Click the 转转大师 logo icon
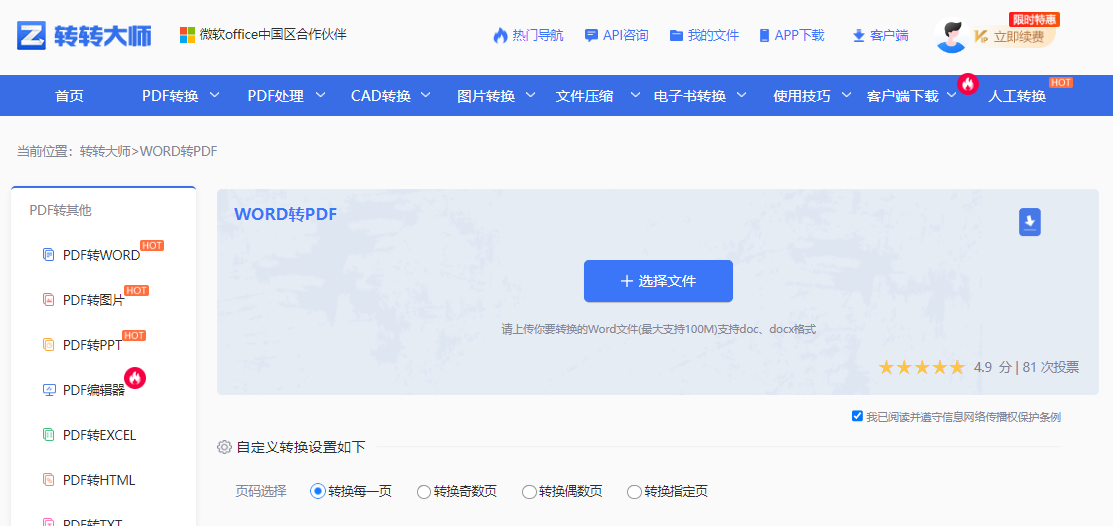1113x526 pixels. click(31, 35)
